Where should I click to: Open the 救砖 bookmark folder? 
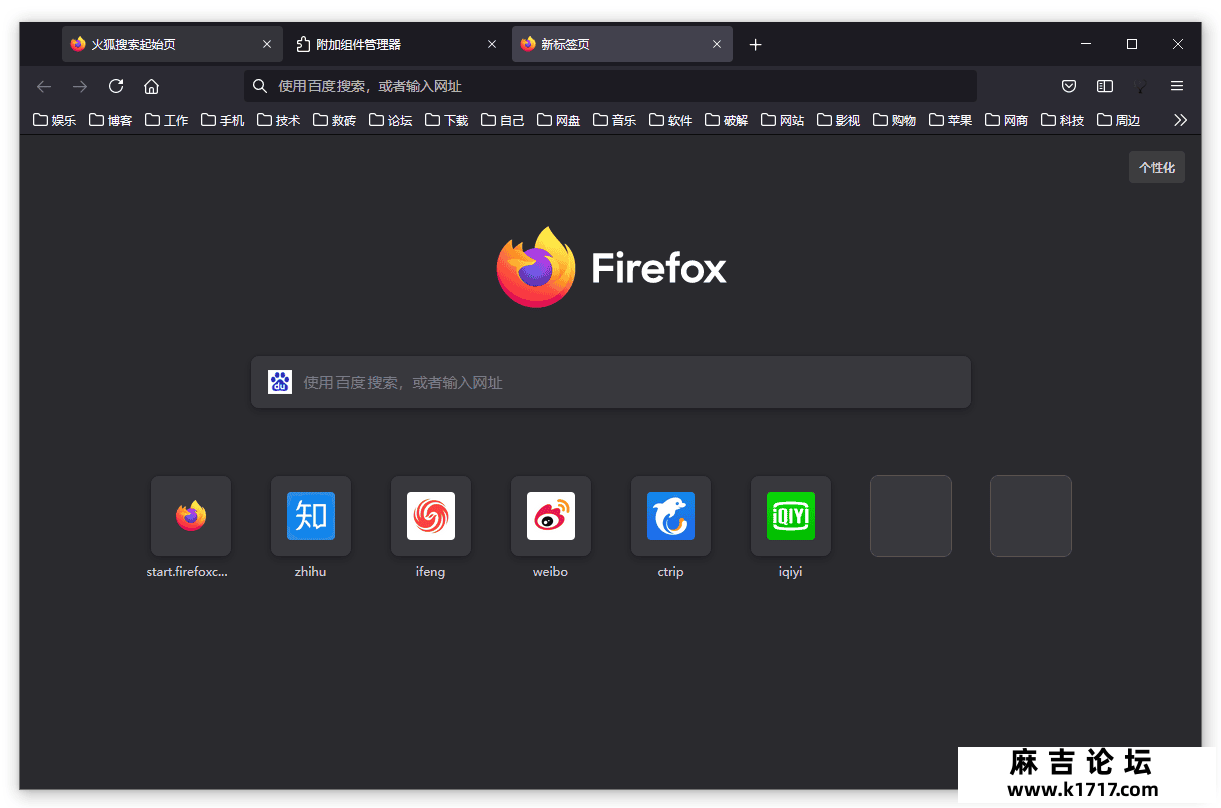pos(334,120)
